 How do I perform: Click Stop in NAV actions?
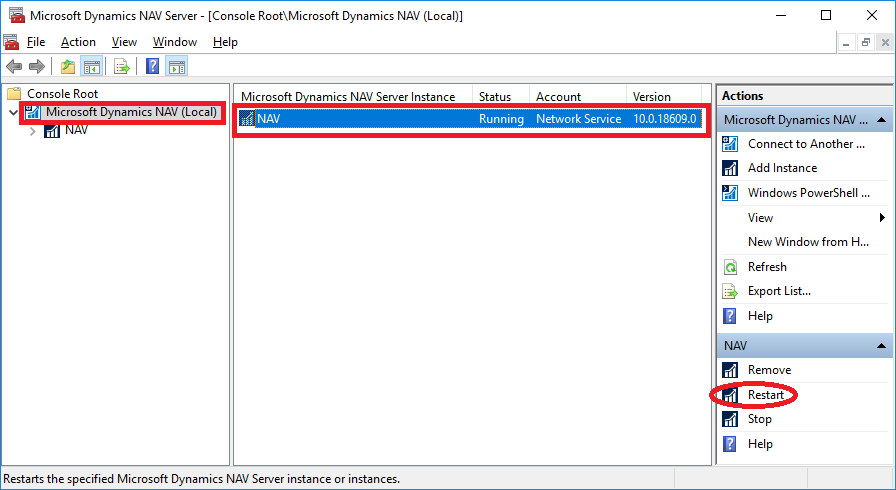click(759, 419)
